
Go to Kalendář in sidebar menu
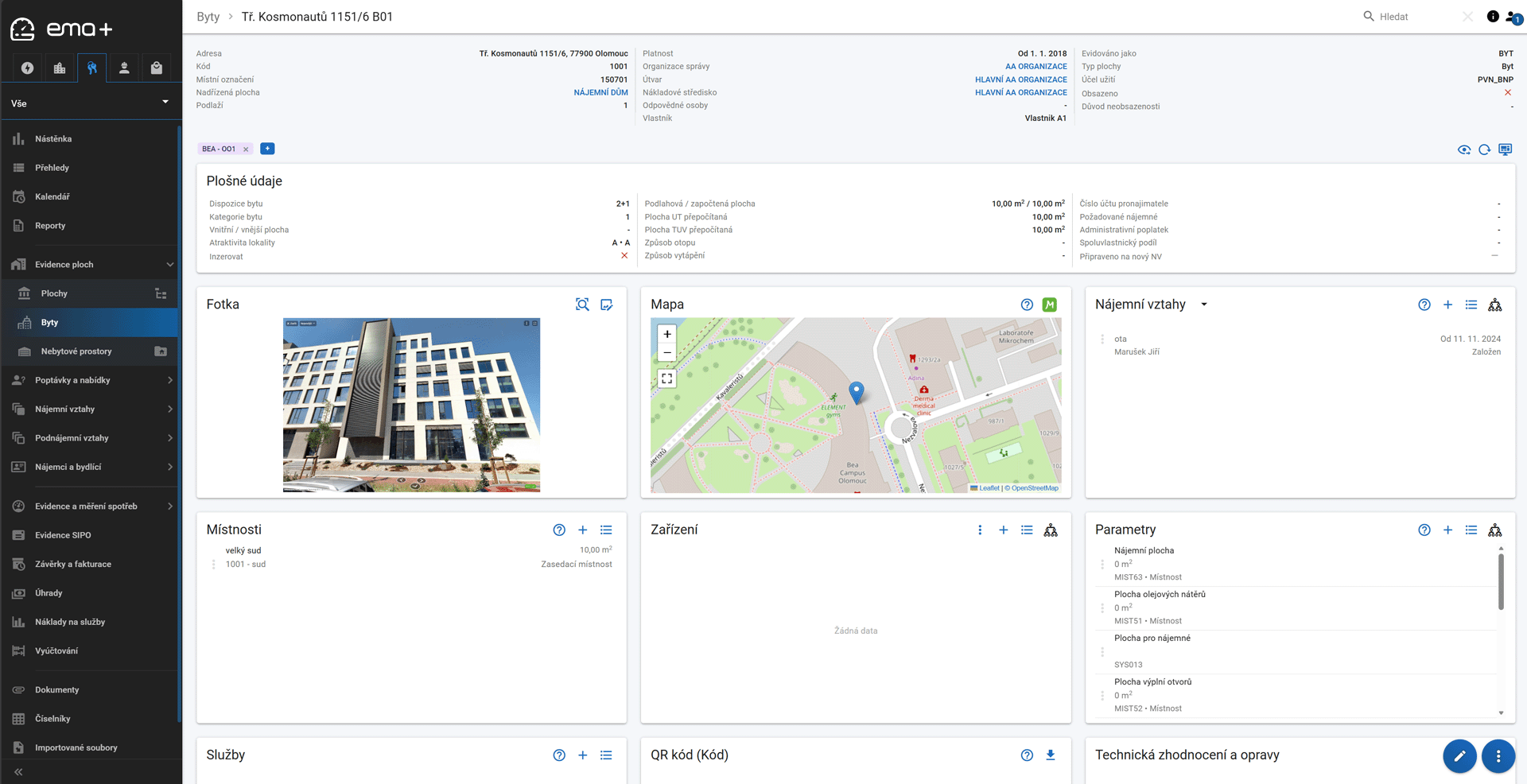(x=52, y=196)
